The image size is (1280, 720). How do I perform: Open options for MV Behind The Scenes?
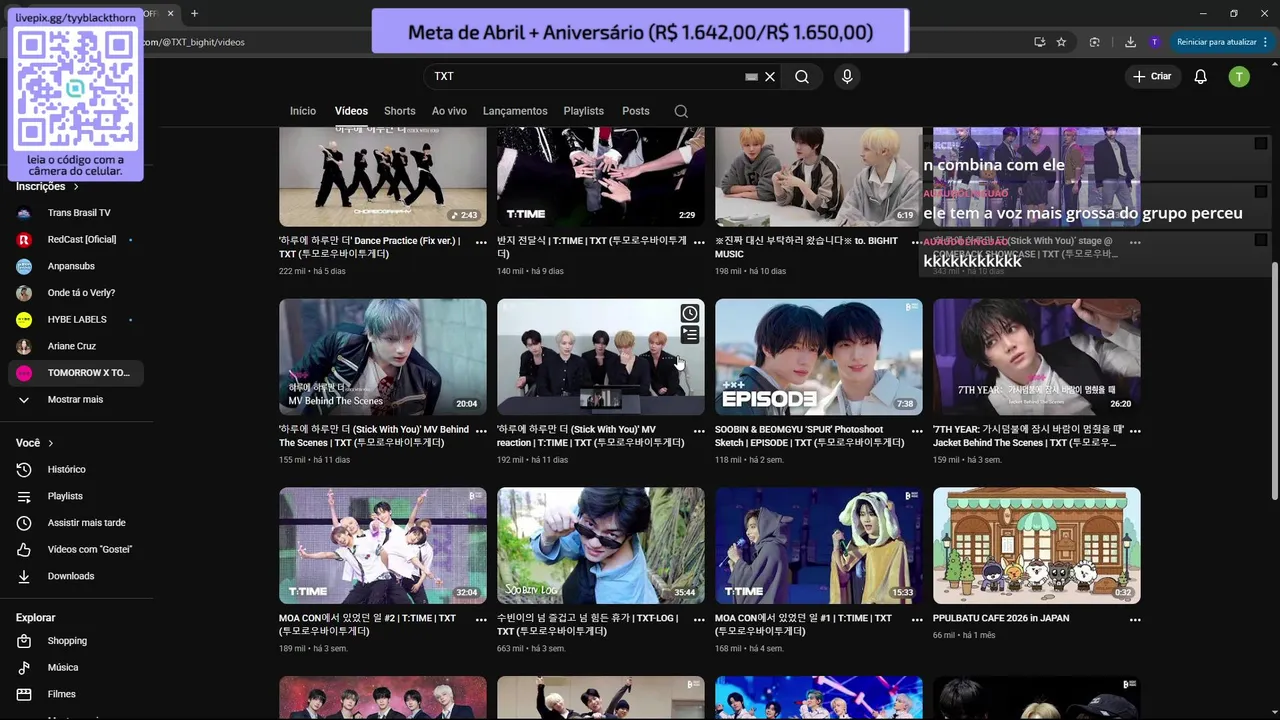click(x=481, y=431)
